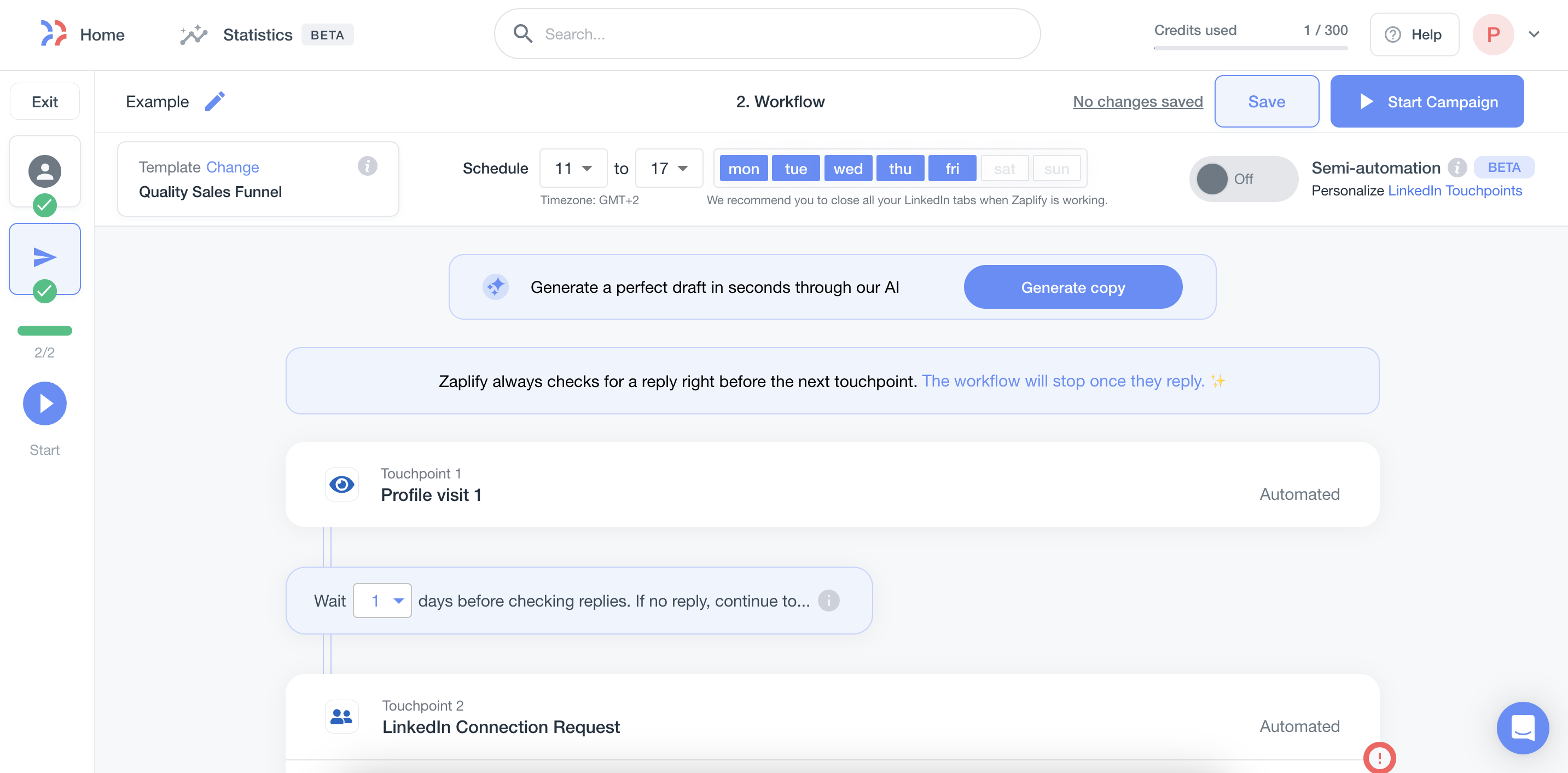Open the schedule start hour dropdown

(573, 168)
